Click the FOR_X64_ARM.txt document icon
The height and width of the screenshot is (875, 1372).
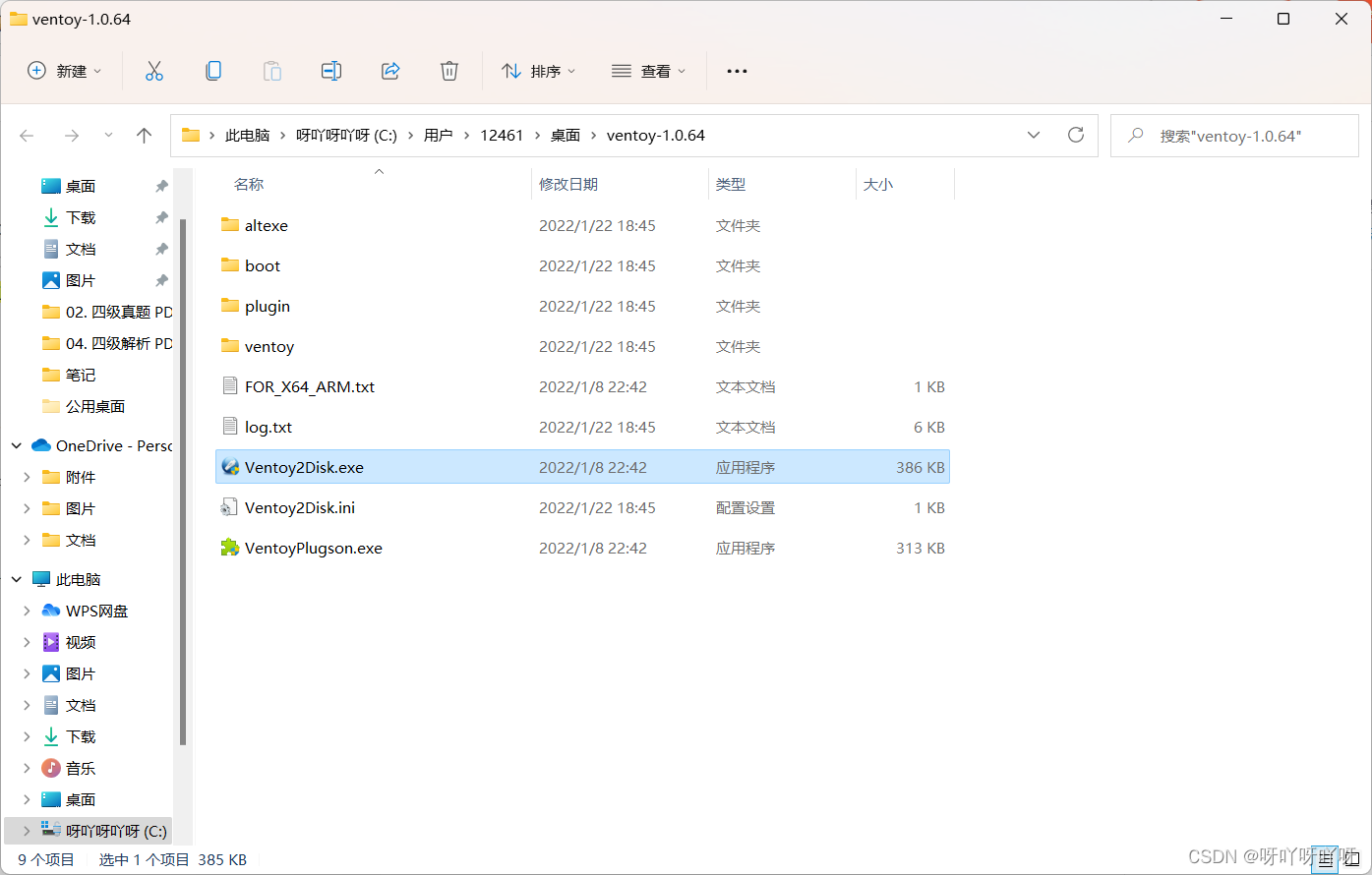(x=230, y=386)
